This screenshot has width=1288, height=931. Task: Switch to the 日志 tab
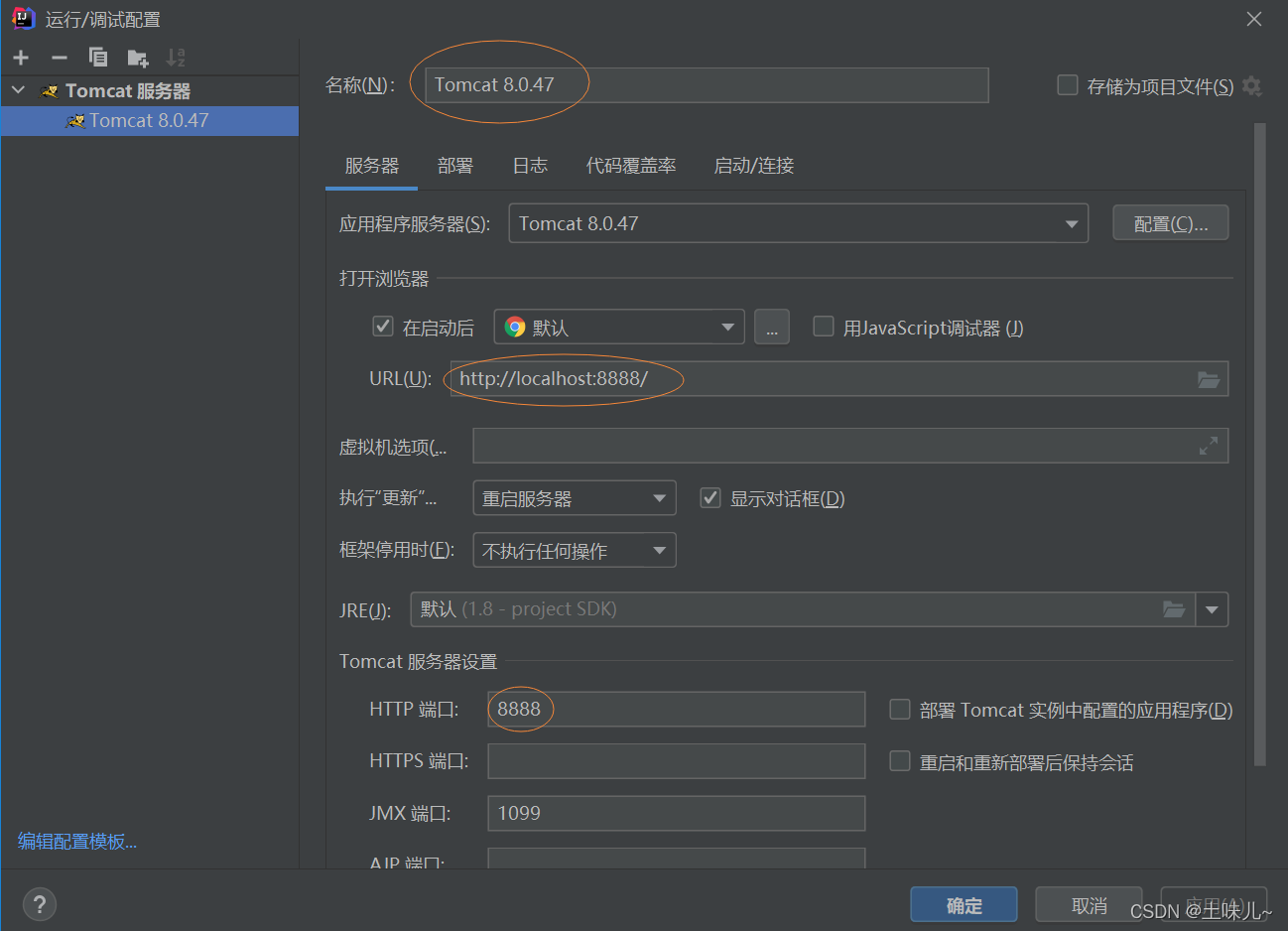(530, 166)
